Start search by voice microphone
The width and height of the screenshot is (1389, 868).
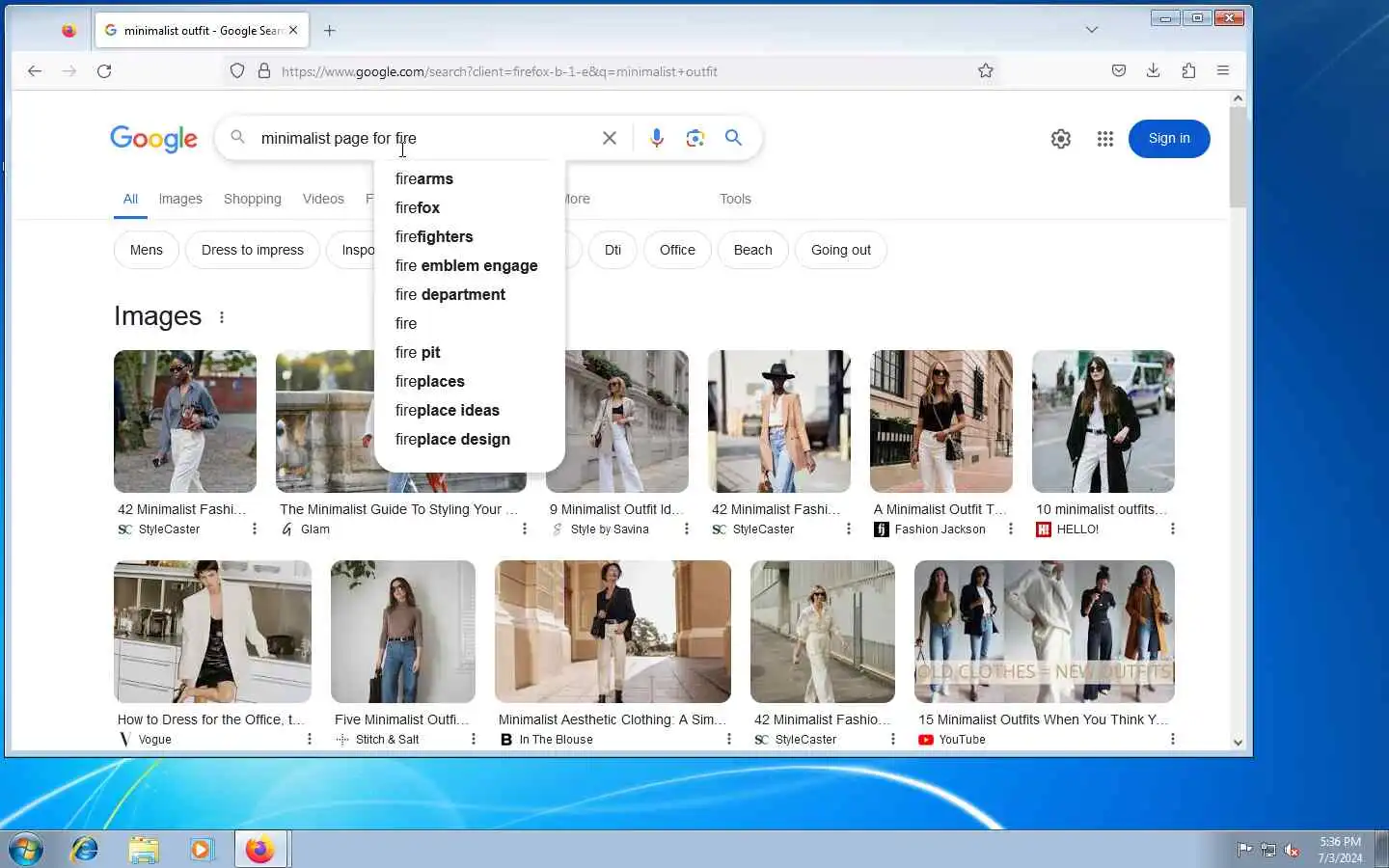click(x=657, y=138)
